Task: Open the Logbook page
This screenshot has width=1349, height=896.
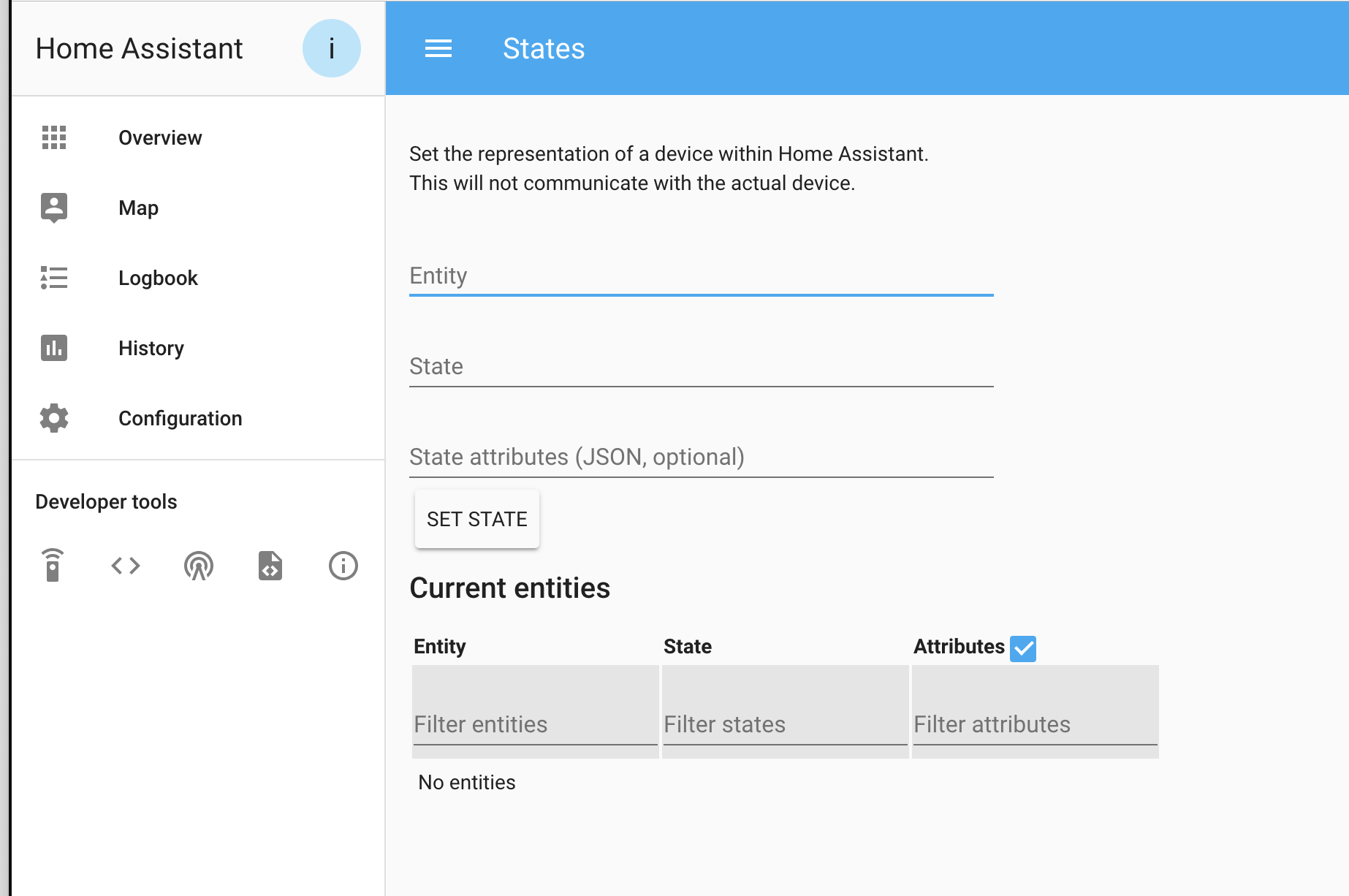Action: 158,278
